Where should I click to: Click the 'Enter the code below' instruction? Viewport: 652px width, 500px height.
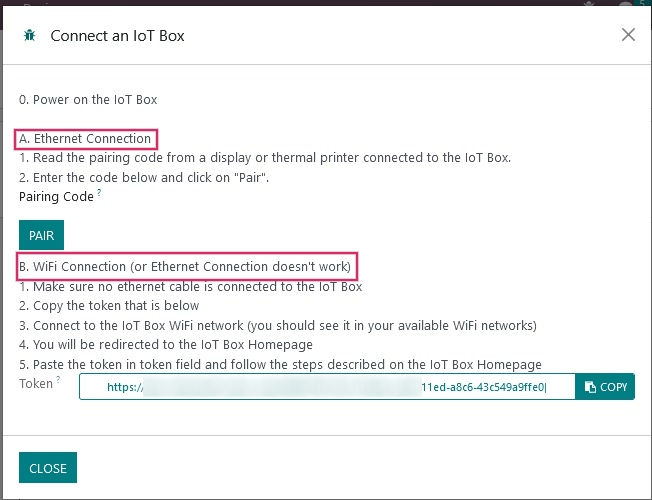click(x=144, y=177)
